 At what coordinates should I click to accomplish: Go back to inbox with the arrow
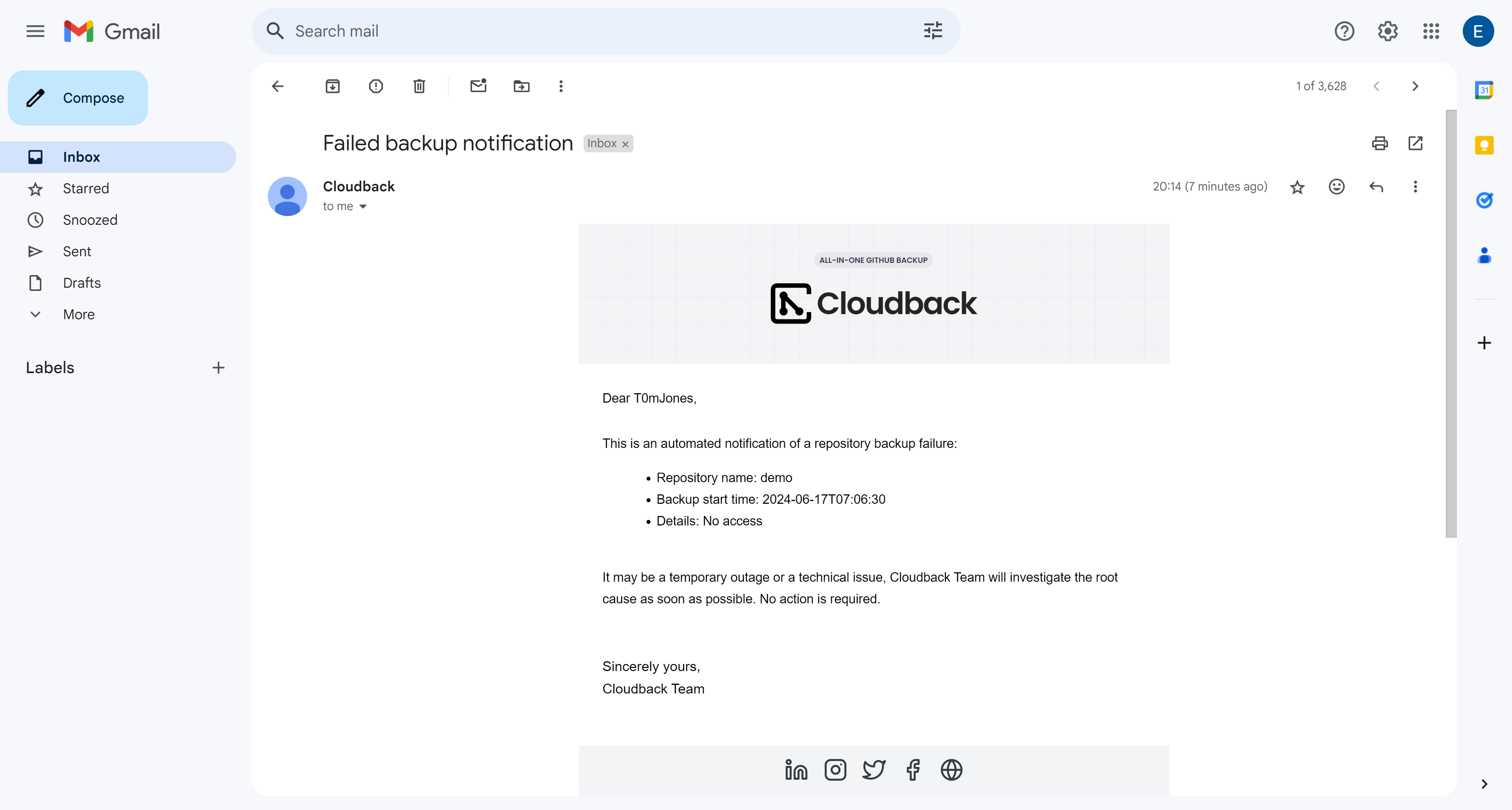coord(278,86)
